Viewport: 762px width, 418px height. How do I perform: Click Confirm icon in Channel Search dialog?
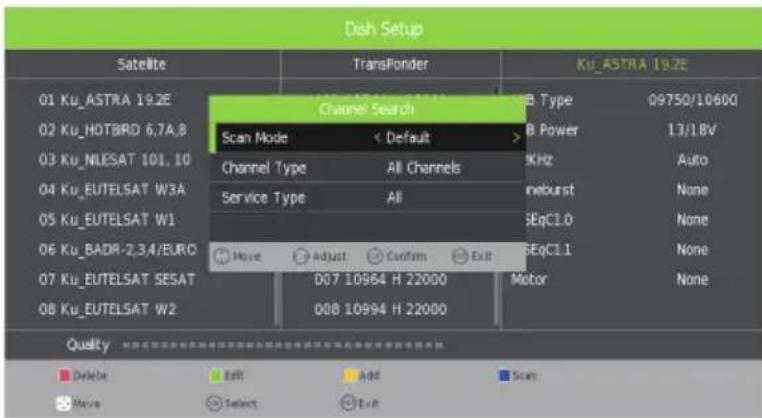(x=375, y=256)
